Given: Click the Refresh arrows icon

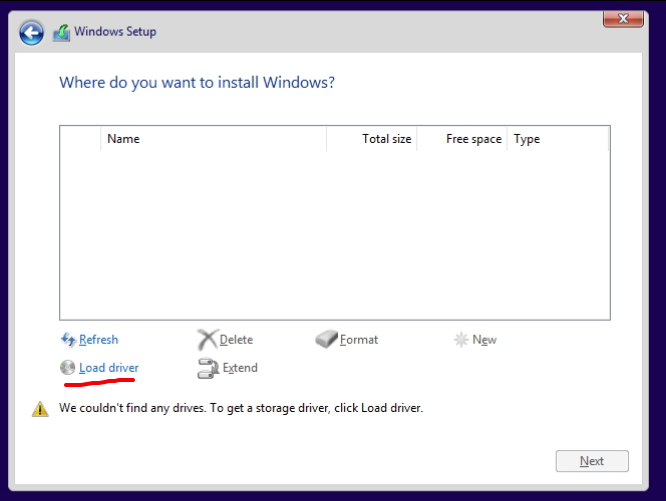Looking at the screenshot, I should (68, 340).
